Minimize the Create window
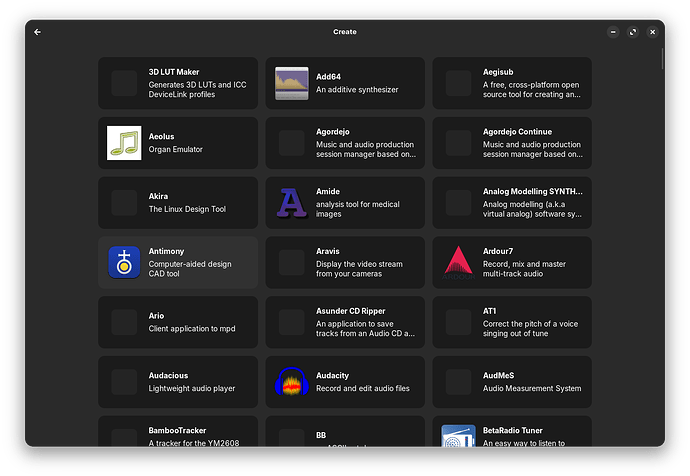The height and width of the screenshot is (476, 690). click(x=613, y=32)
